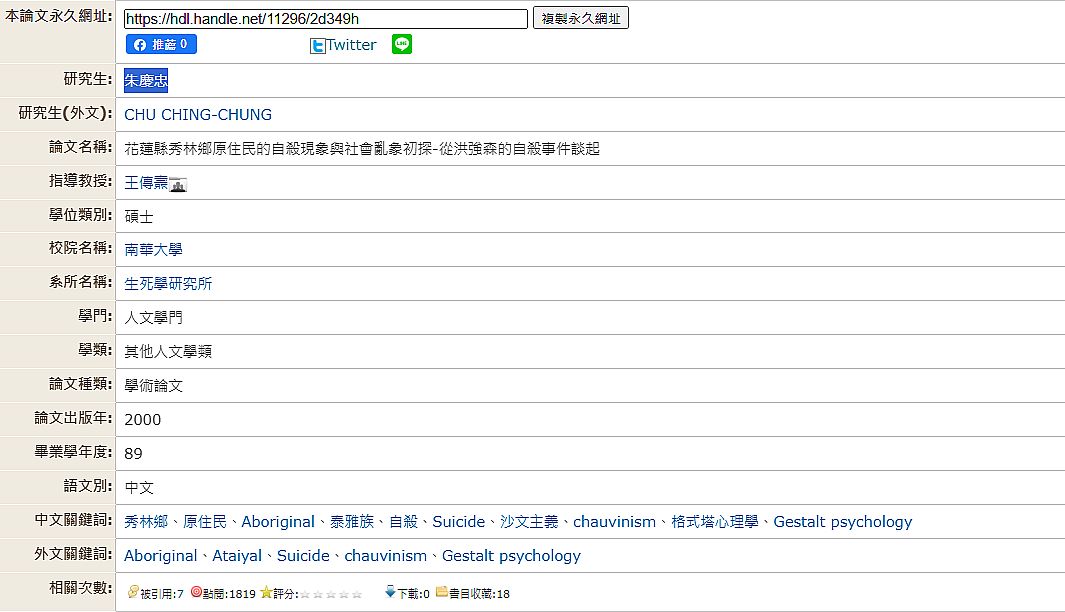1065x612 pixels.
Task: Open advisor 王傳壽 link
Action: 146,183
